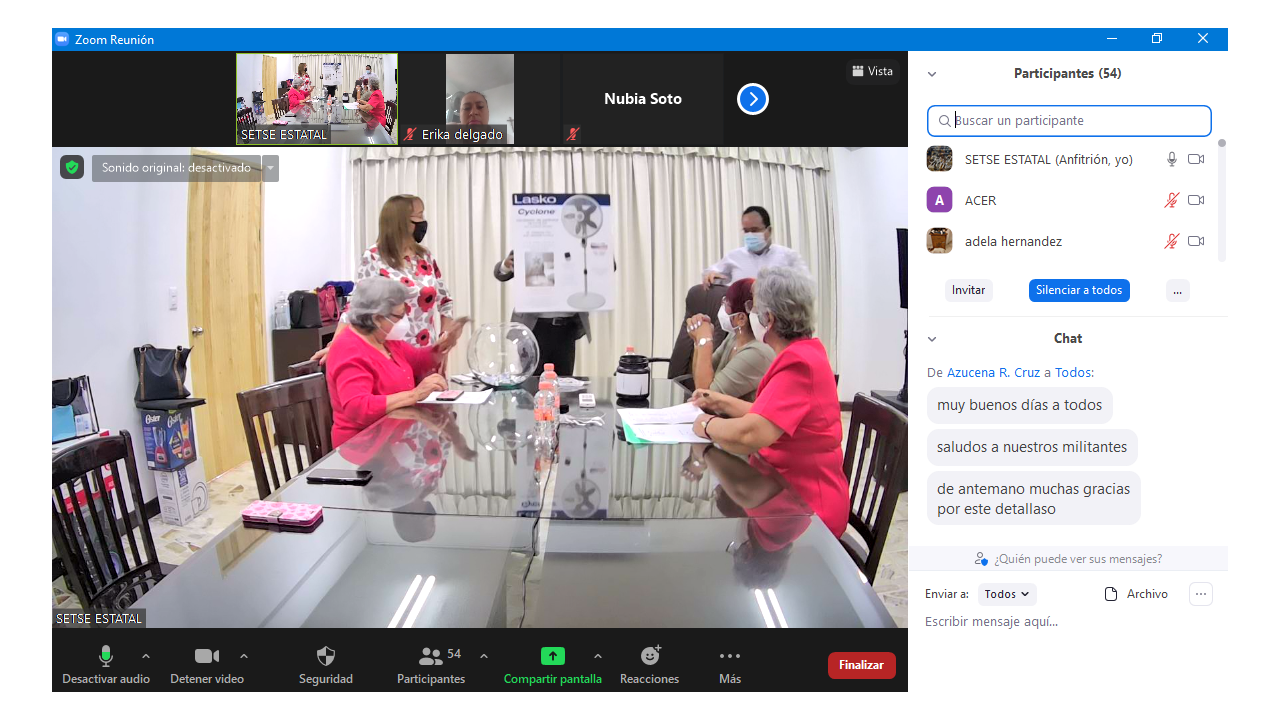Click ACER camera icon in participant list

1196,200
